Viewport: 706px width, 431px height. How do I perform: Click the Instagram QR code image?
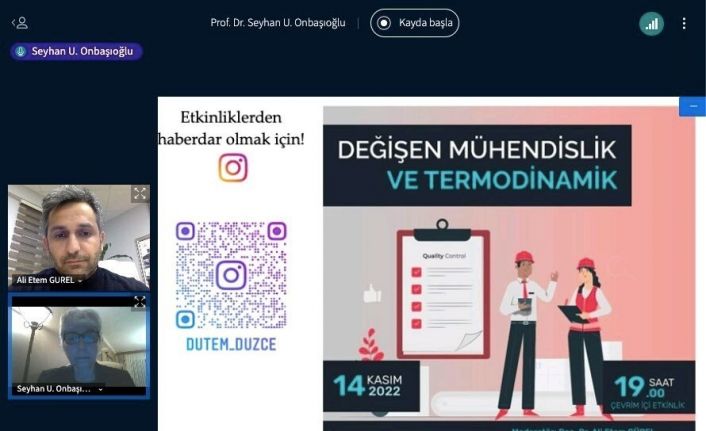pos(231,275)
